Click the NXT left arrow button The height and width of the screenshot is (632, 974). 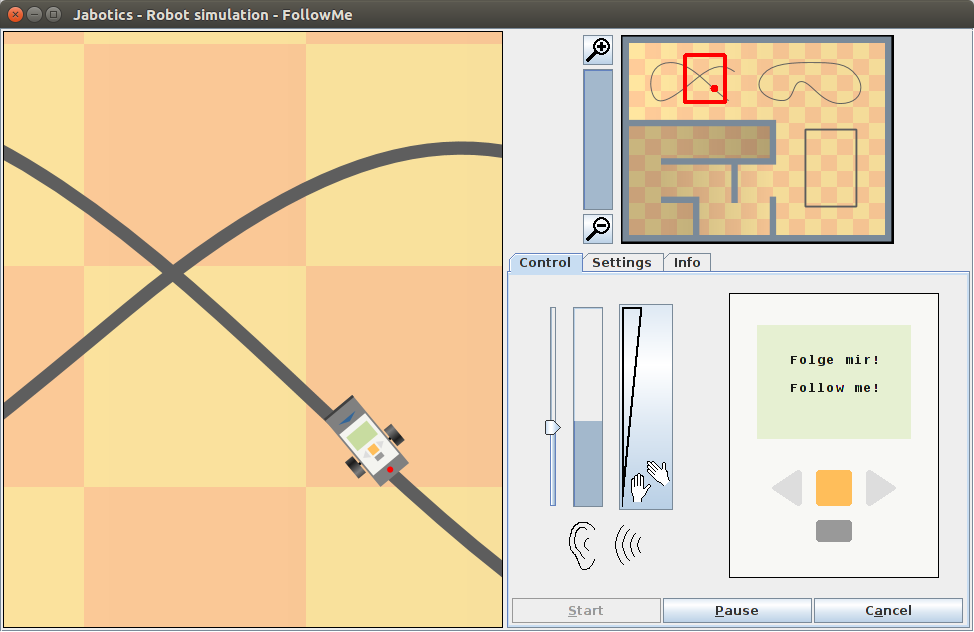788,488
